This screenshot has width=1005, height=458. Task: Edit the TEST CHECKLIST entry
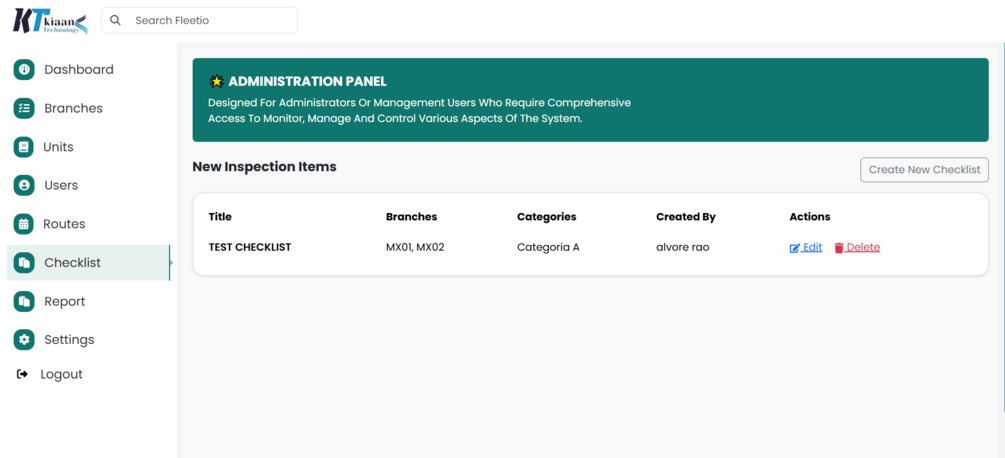[806, 247]
